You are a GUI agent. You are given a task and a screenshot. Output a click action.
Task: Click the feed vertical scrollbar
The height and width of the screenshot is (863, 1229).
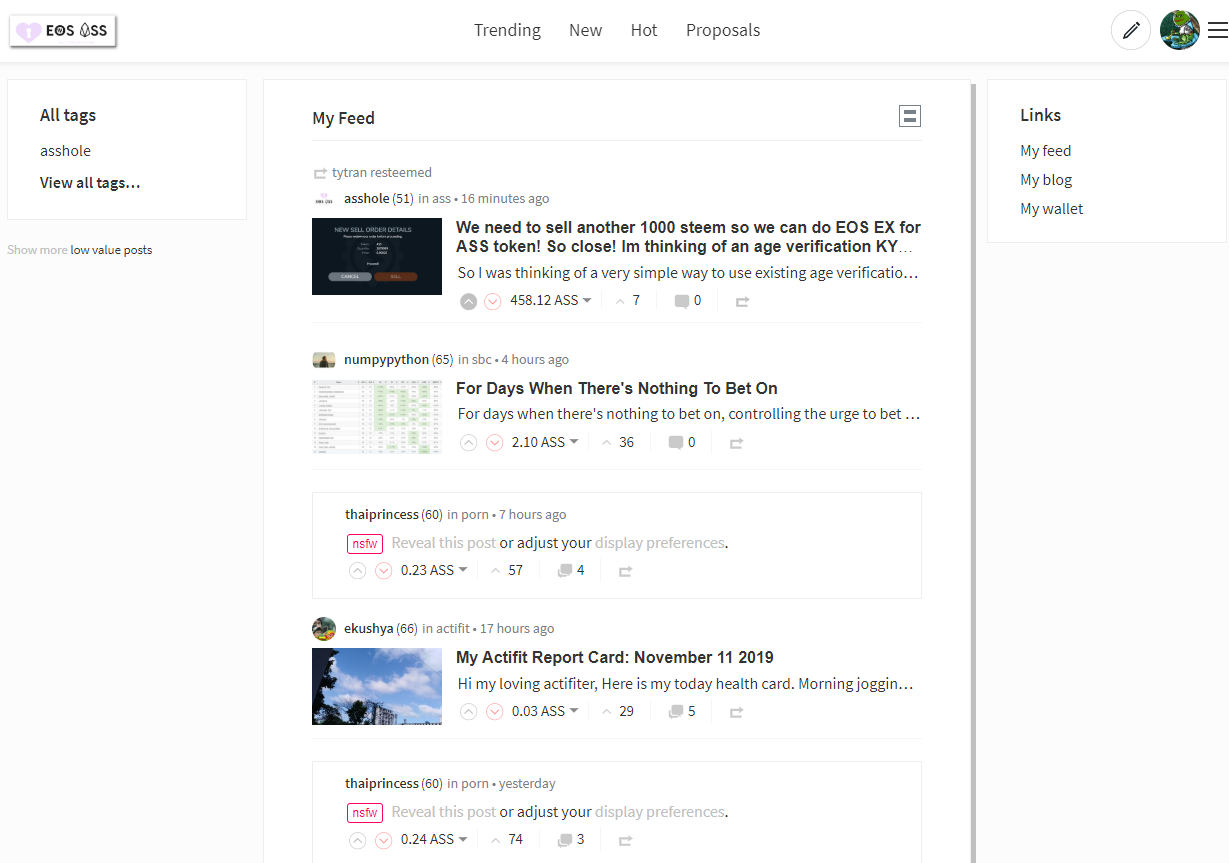tap(973, 470)
